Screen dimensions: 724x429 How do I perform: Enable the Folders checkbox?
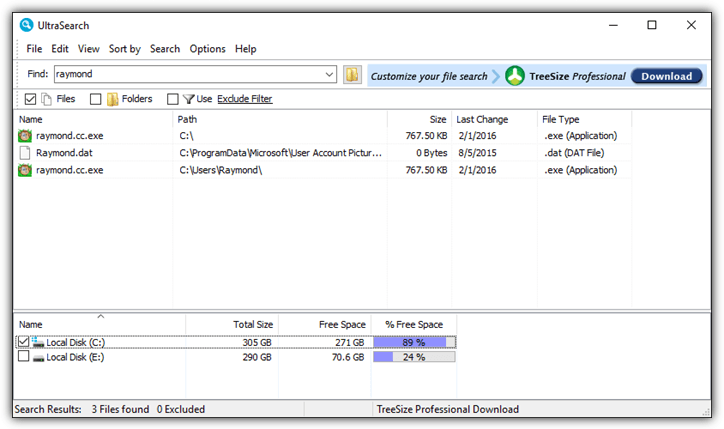click(96, 99)
